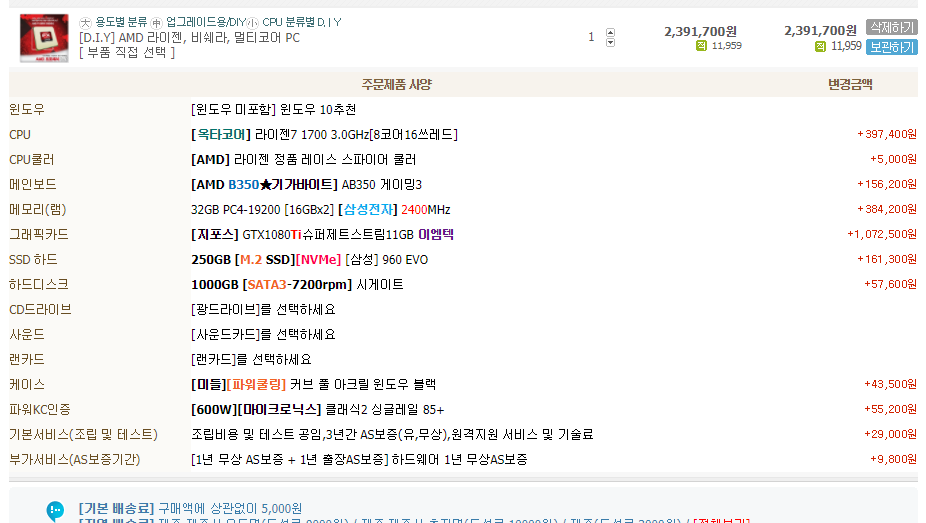Click the 小 category level icon
This screenshot has height=523, width=926.
(x=253, y=23)
